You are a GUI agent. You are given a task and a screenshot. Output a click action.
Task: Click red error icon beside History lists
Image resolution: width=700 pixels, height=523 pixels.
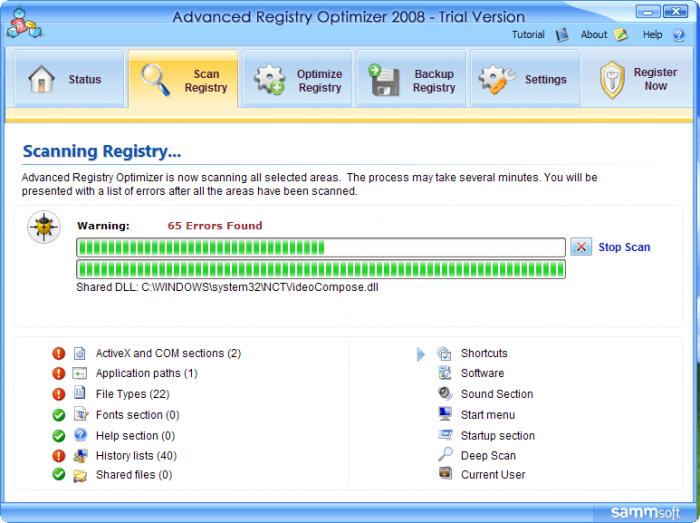[x=58, y=456]
